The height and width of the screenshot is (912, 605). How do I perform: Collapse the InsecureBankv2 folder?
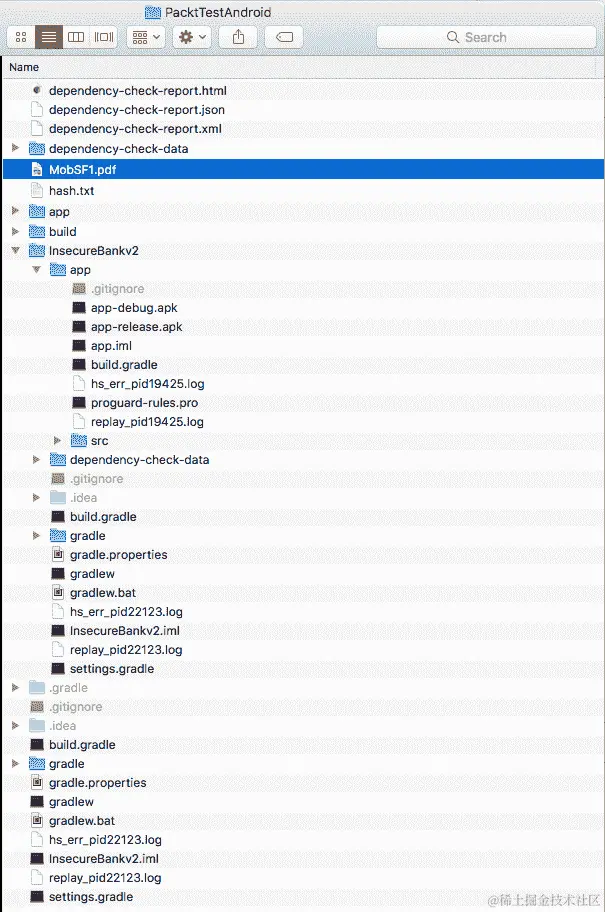[x=16, y=250]
